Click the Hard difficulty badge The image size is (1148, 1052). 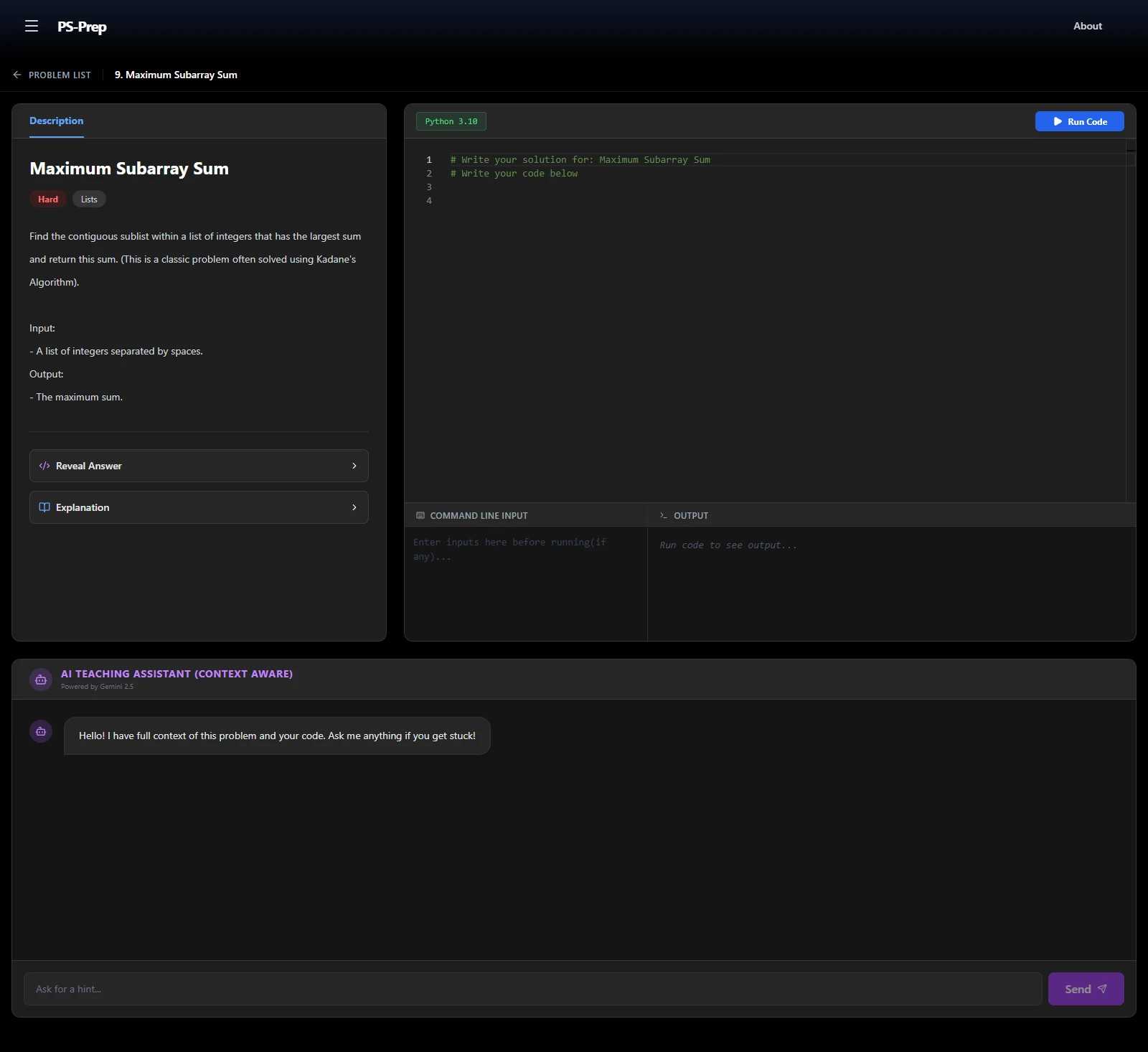(48, 199)
